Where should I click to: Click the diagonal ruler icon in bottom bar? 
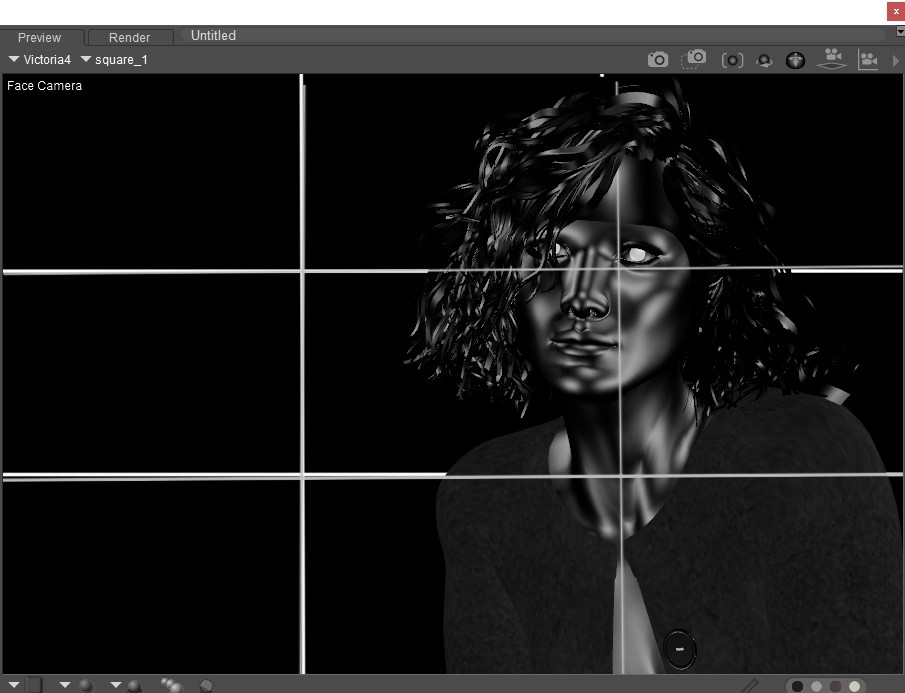[749, 686]
